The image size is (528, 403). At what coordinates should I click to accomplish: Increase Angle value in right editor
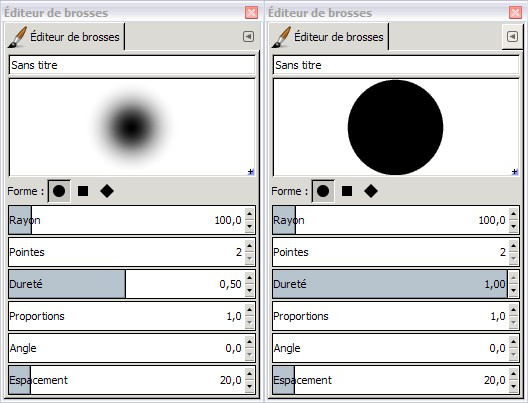point(513,341)
